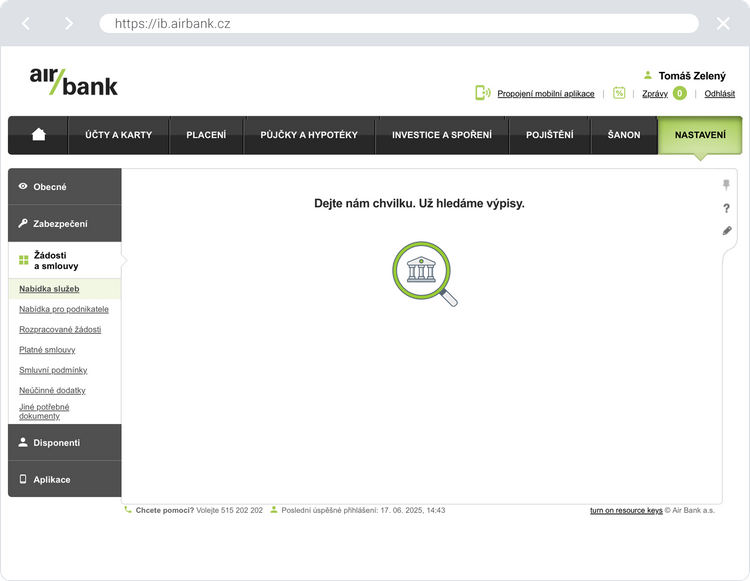Open the Pojištění menu tab
Image resolution: width=750 pixels, height=581 pixels.
pyautogui.click(x=550, y=135)
